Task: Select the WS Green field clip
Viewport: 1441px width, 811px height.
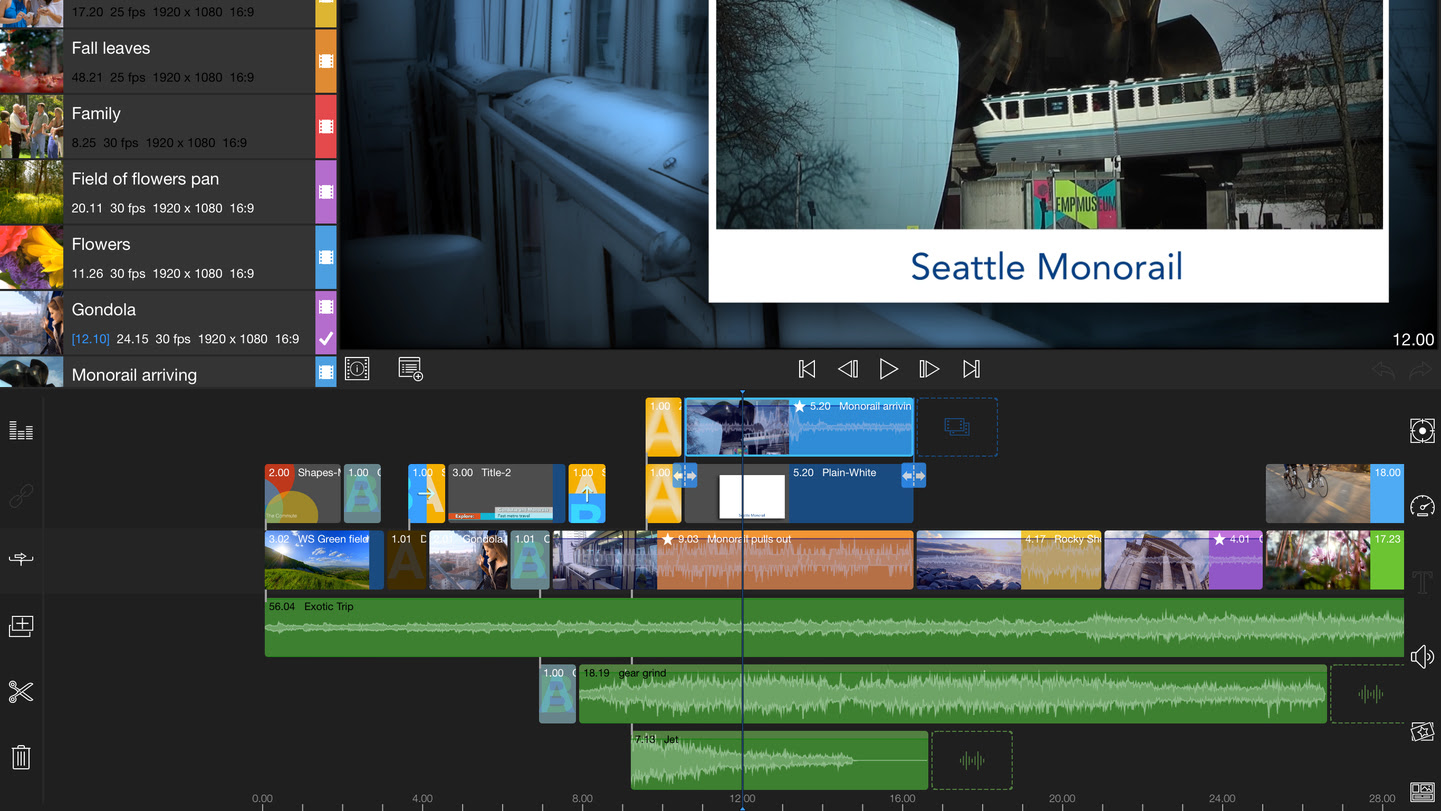Action: coord(324,560)
